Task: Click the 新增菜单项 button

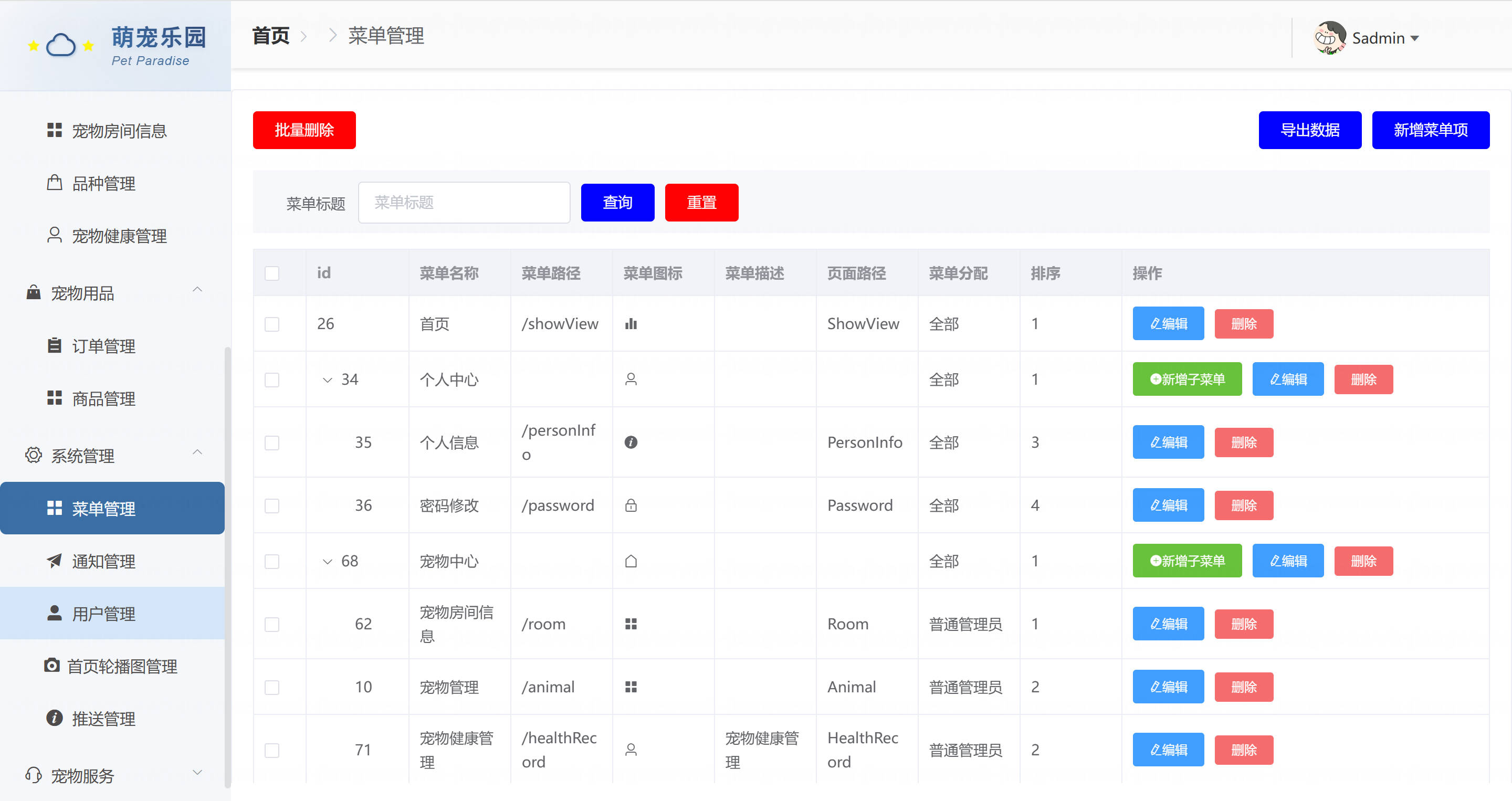Action: click(1431, 130)
